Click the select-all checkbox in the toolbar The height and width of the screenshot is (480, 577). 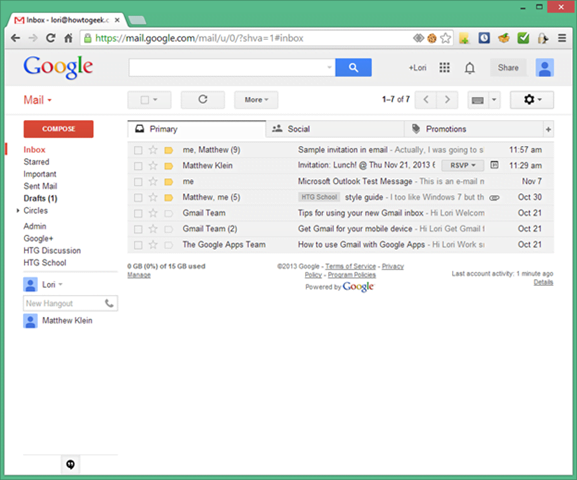pyautogui.click(x=145, y=100)
